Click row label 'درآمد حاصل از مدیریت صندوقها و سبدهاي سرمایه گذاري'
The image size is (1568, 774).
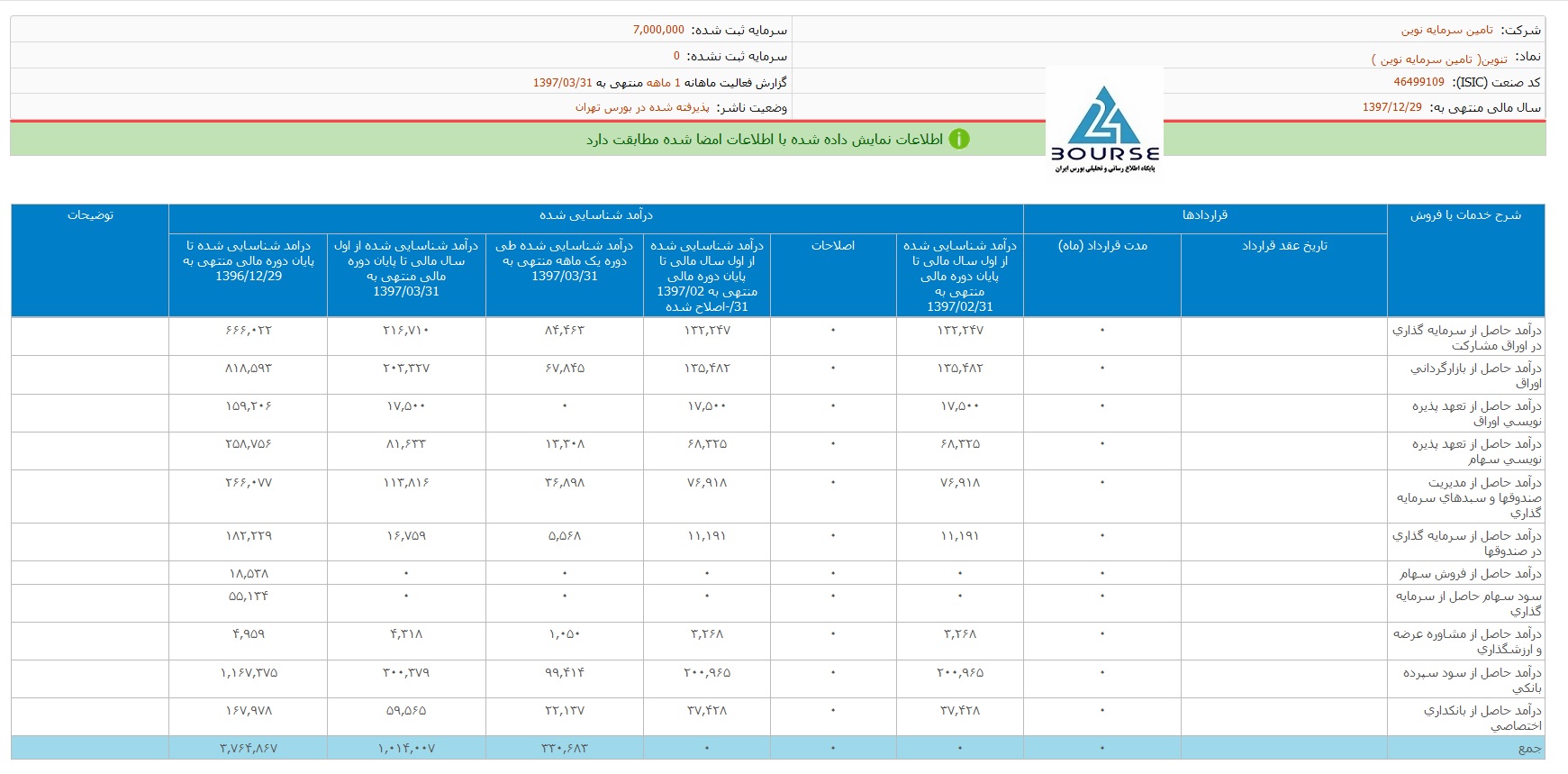pyautogui.click(x=1469, y=497)
